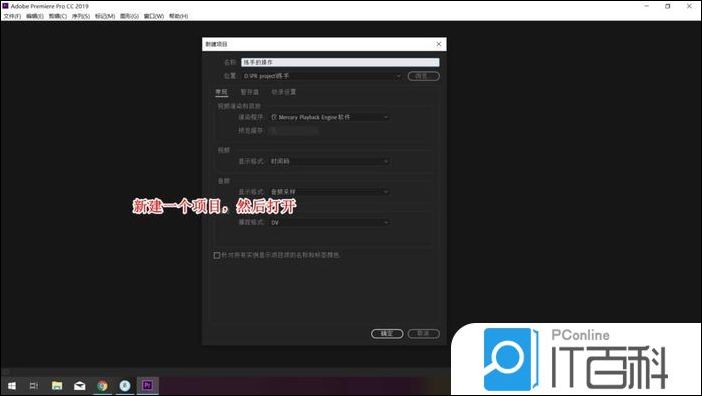Click the Browse button next to location
The width and height of the screenshot is (702, 396).
(x=424, y=76)
